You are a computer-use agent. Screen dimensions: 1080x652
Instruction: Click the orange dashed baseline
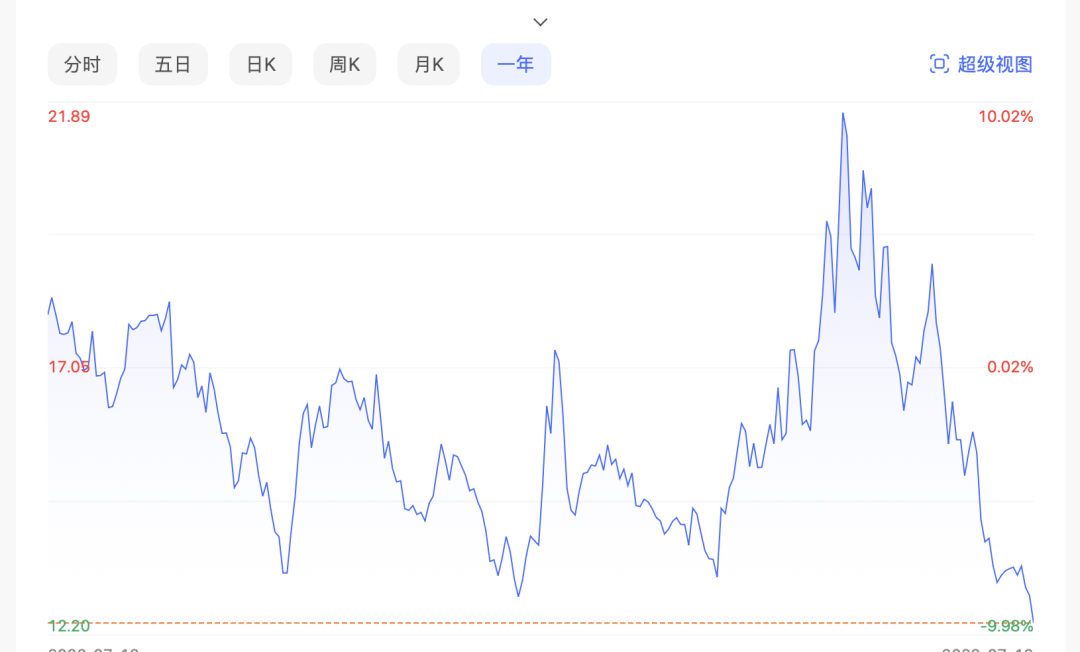pyautogui.click(x=541, y=623)
